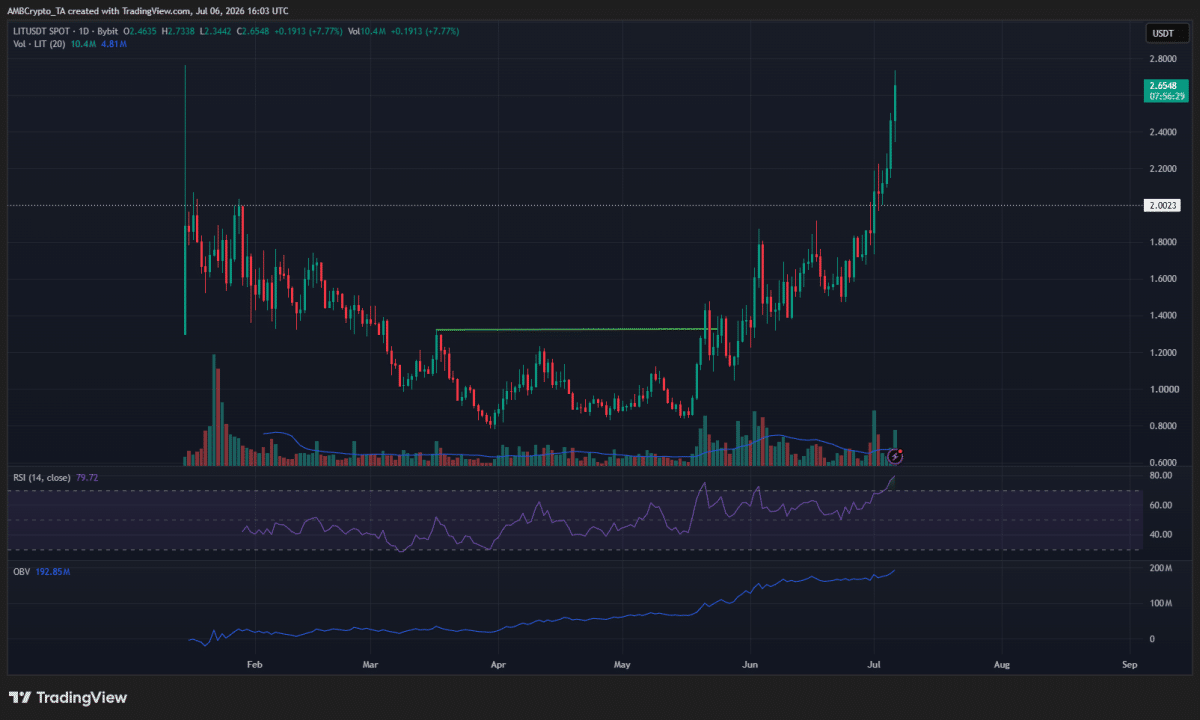Click the green 2.6548 current price tag
Viewport: 1200px width, 720px height.
pos(1166,90)
